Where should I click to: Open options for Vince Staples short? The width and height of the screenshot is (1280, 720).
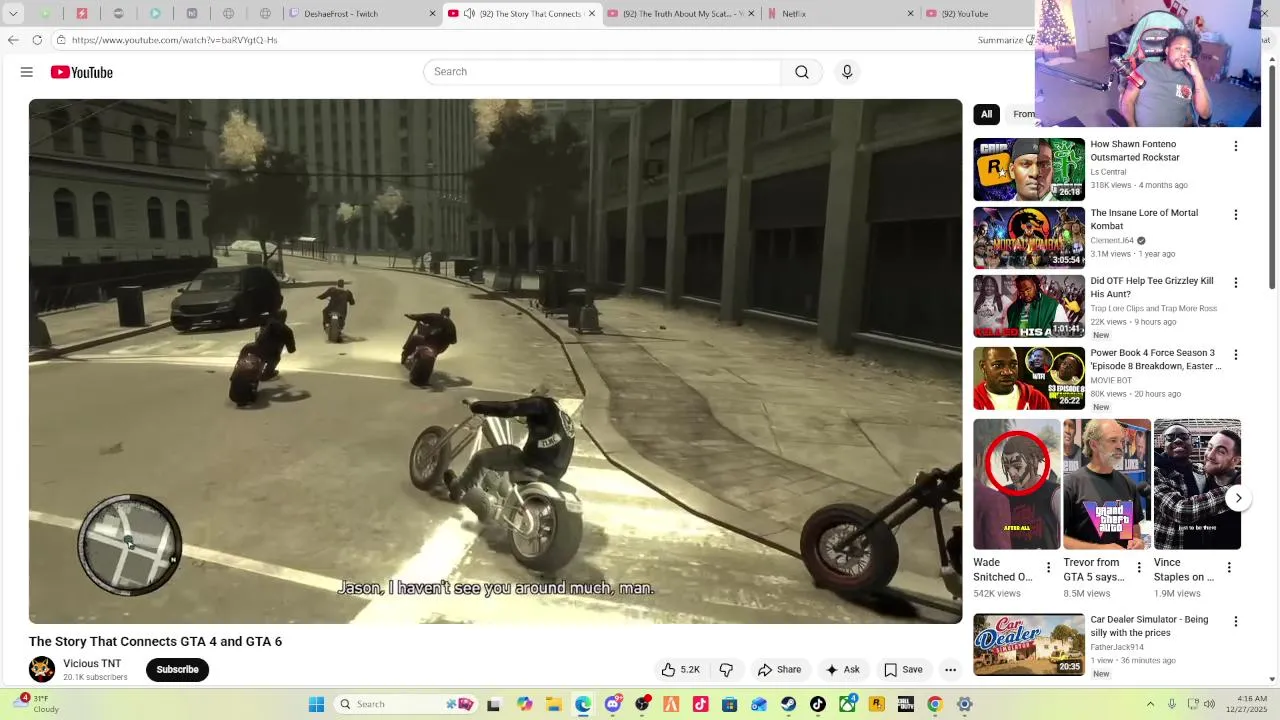click(x=1229, y=568)
